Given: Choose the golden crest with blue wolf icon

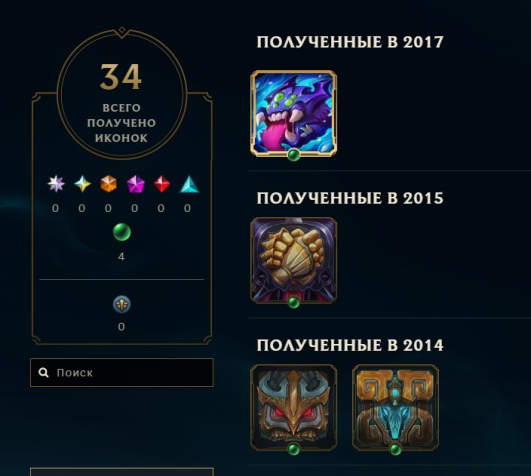Looking at the screenshot, I should 396,407.
